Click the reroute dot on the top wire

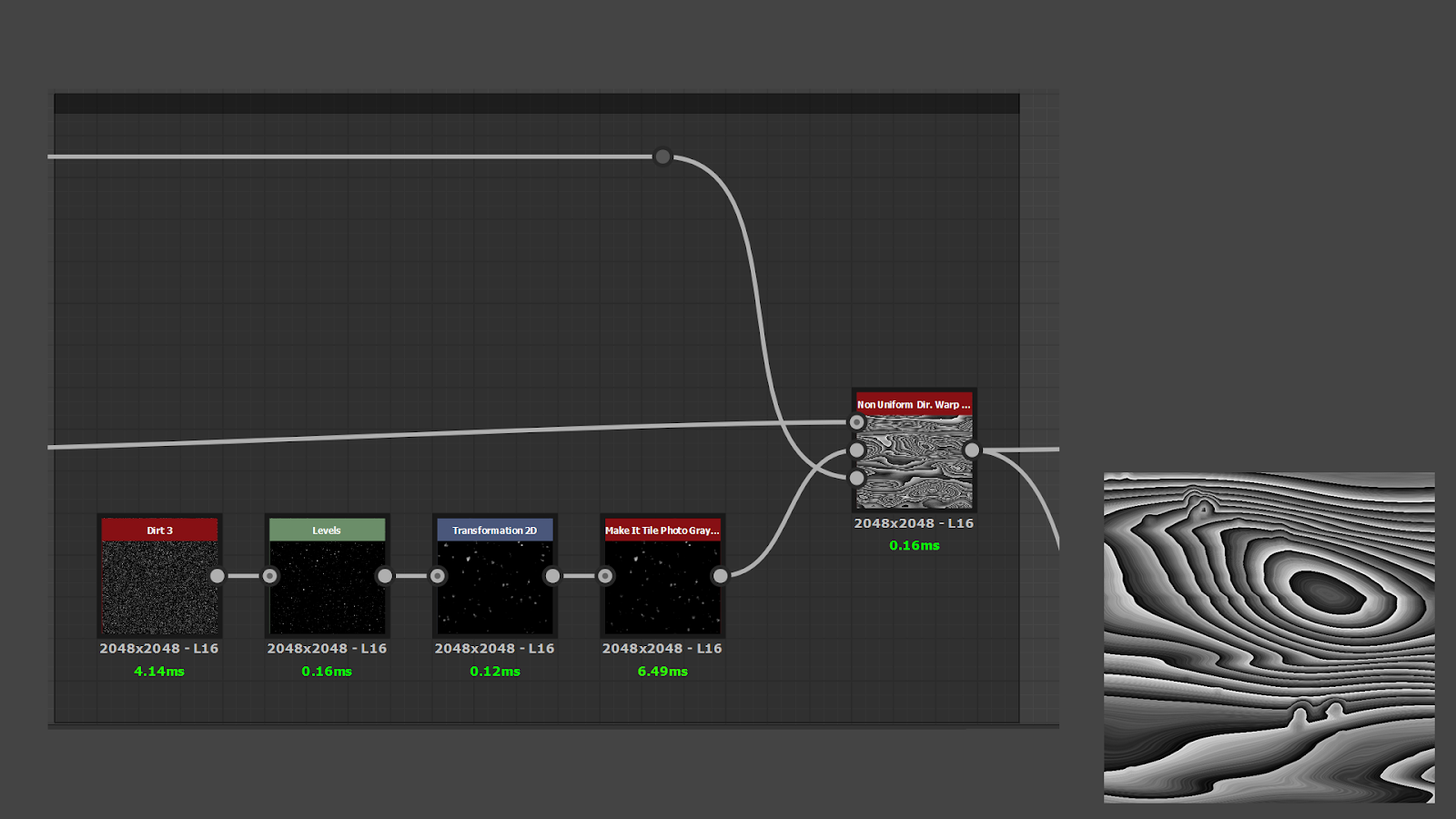(x=662, y=157)
